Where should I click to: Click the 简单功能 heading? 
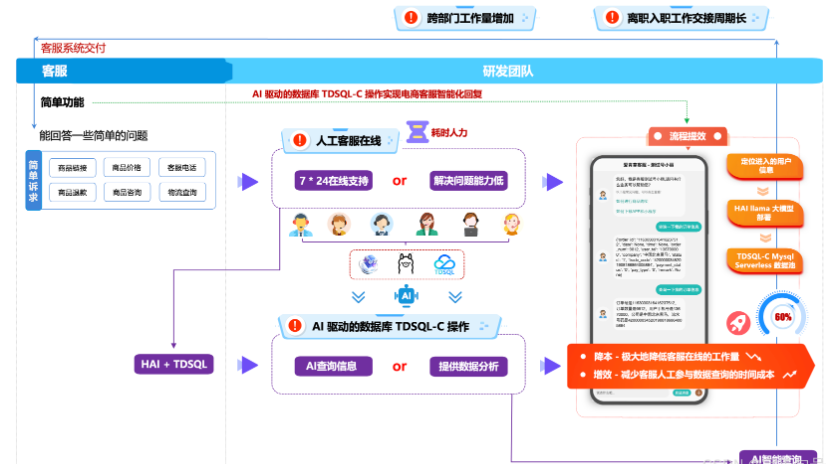[x=62, y=102]
